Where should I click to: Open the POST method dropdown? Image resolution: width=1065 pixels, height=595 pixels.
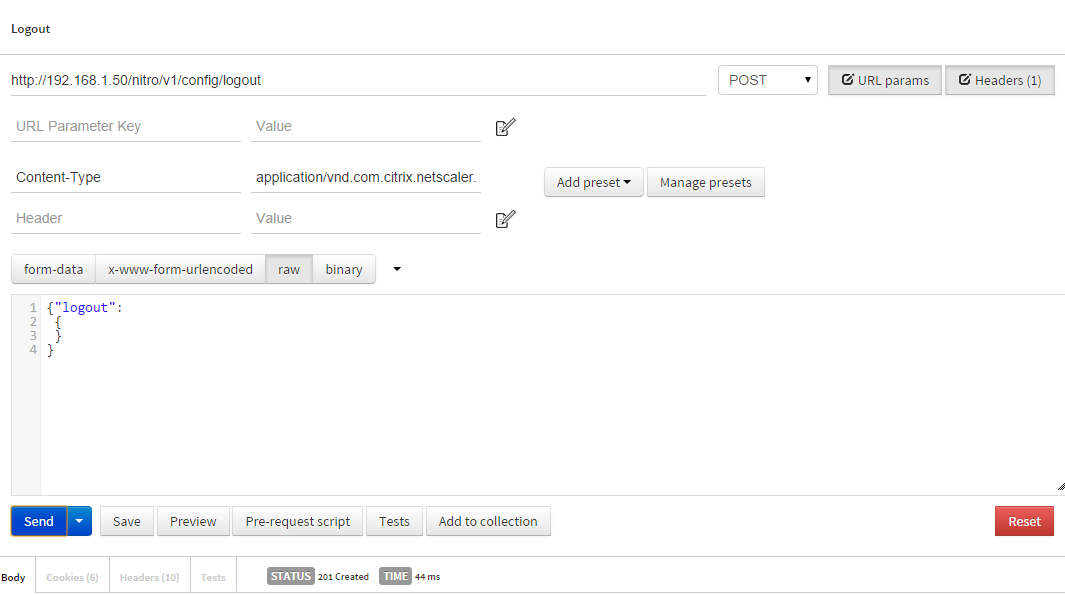[767, 80]
